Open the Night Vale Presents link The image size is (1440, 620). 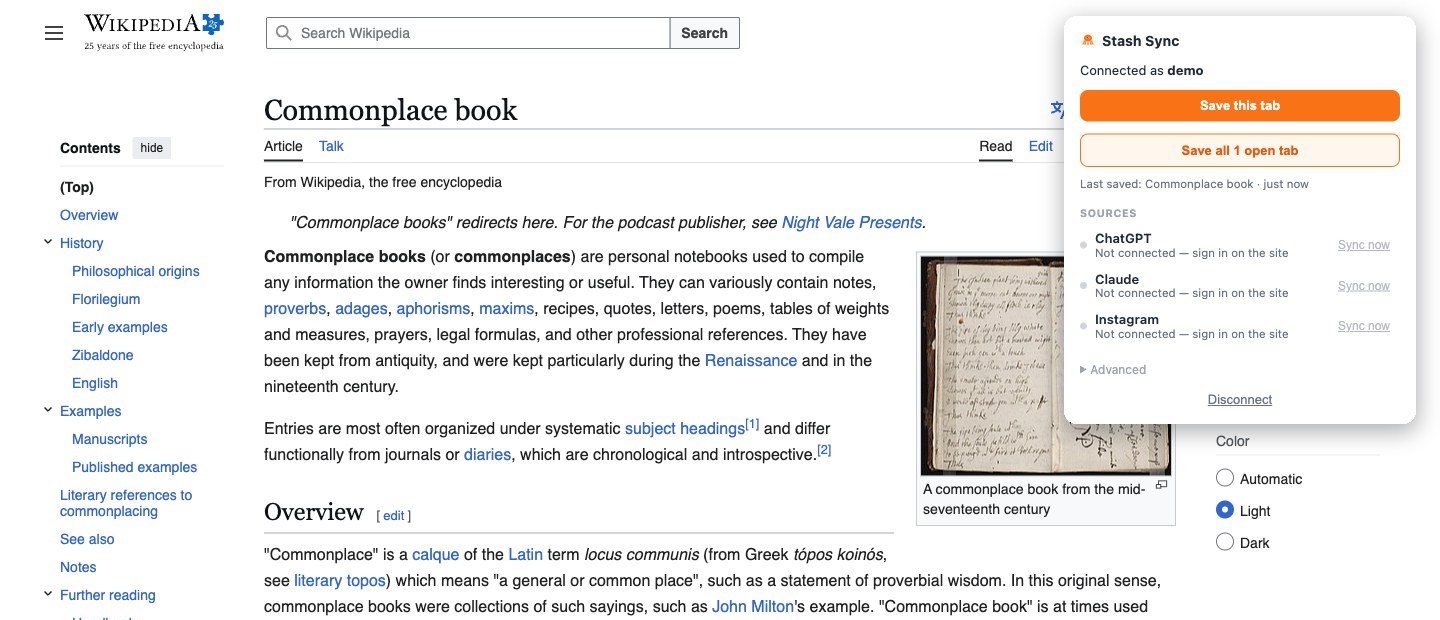pyautogui.click(x=852, y=222)
